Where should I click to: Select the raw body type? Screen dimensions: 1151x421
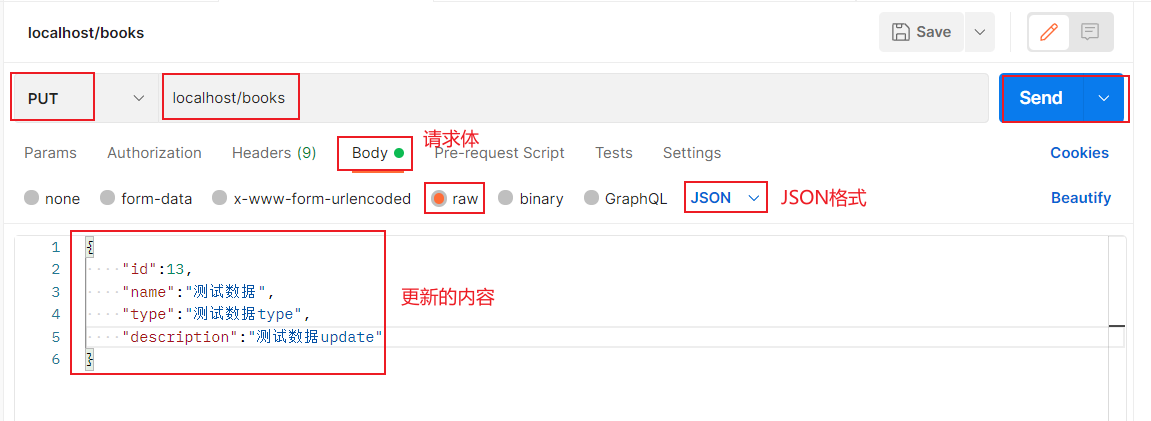pos(454,198)
